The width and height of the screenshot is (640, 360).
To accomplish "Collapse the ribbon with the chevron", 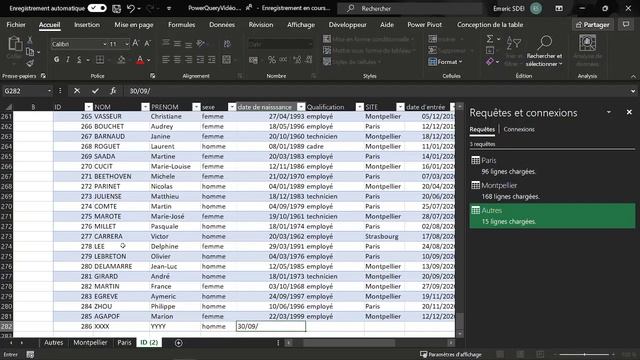I will point(633,76).
